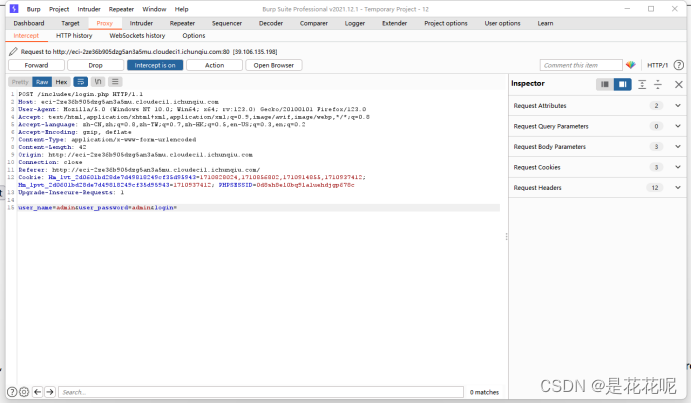Viewport: 692px width, 404px height.
Task: Switch to the User options tab
Action: 503,23
